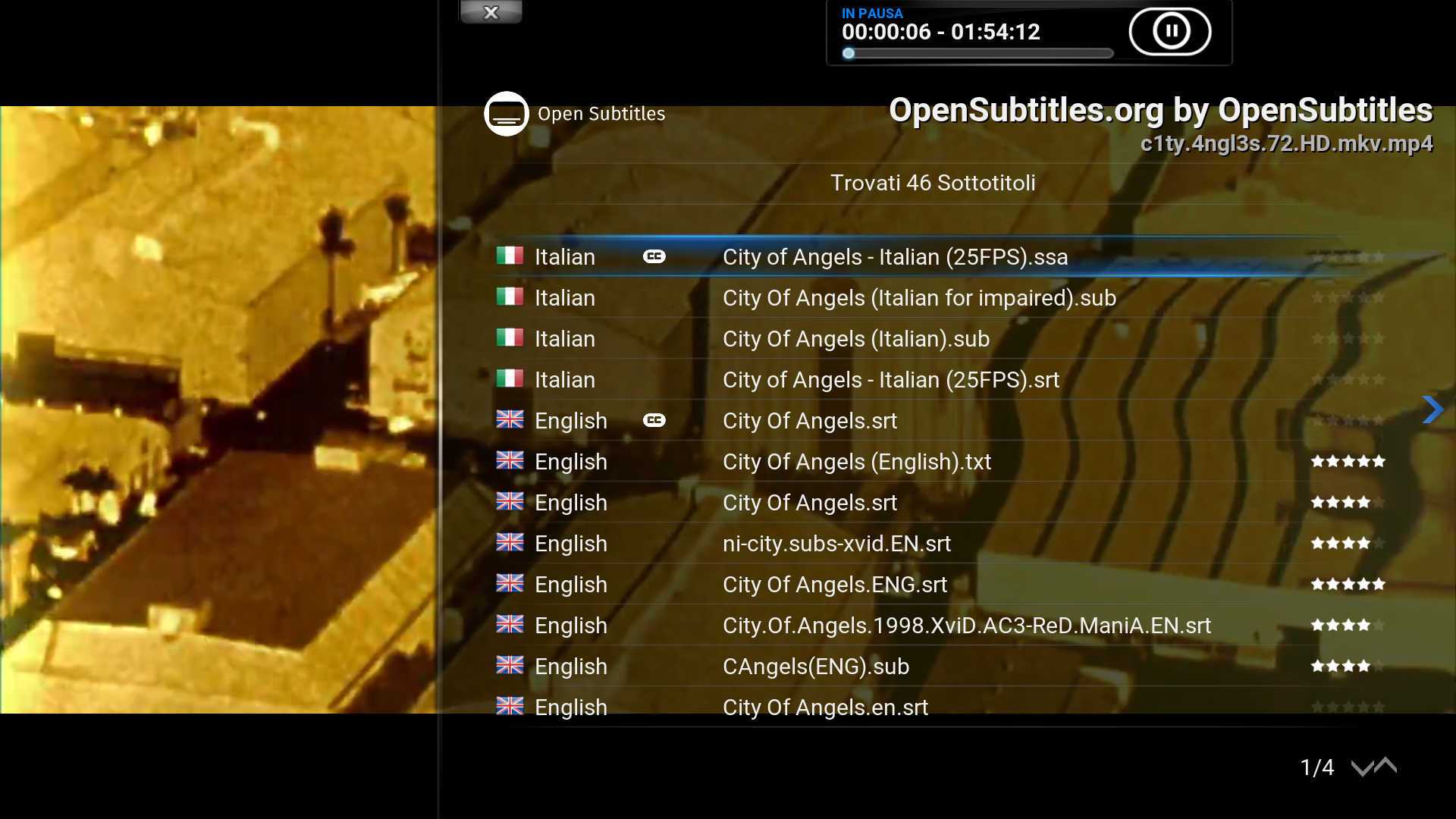The image size is (1456, 819).
Task: Select City Of Angels.ENG.srt subtitle
Action: [940, 585]
